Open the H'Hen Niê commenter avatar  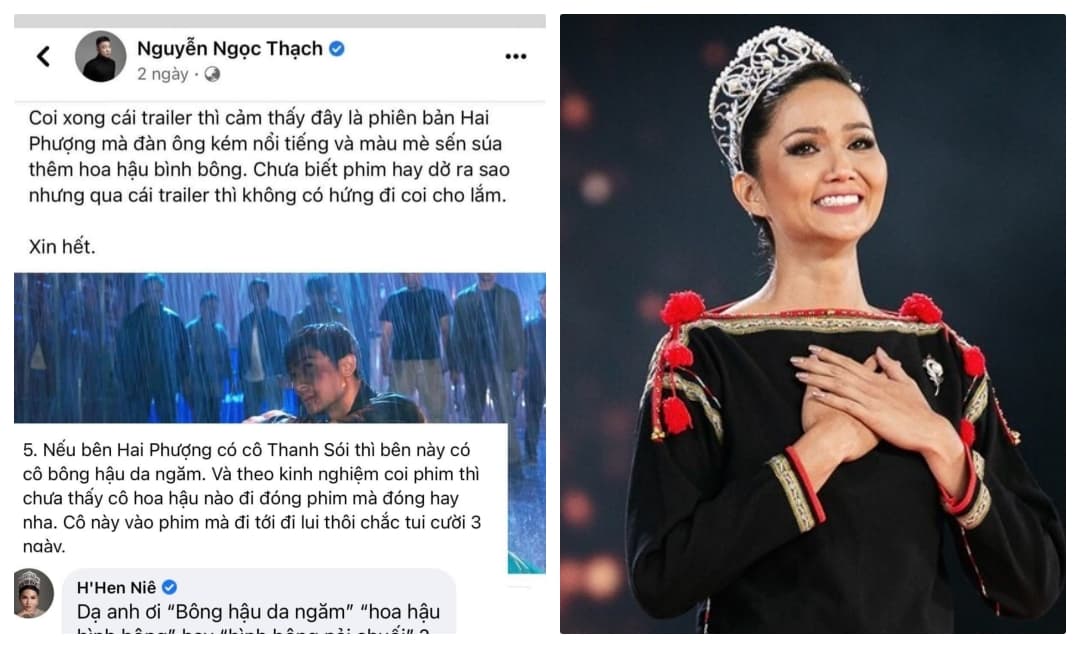tap(34, 593)
